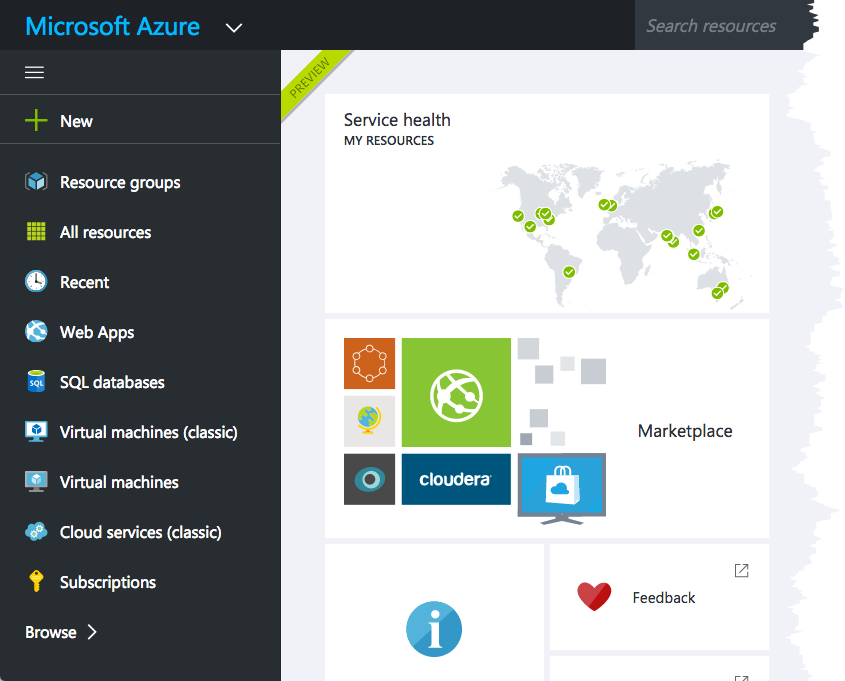Click the blue info circle tile
845x681 pixels.
coord(434,629)
